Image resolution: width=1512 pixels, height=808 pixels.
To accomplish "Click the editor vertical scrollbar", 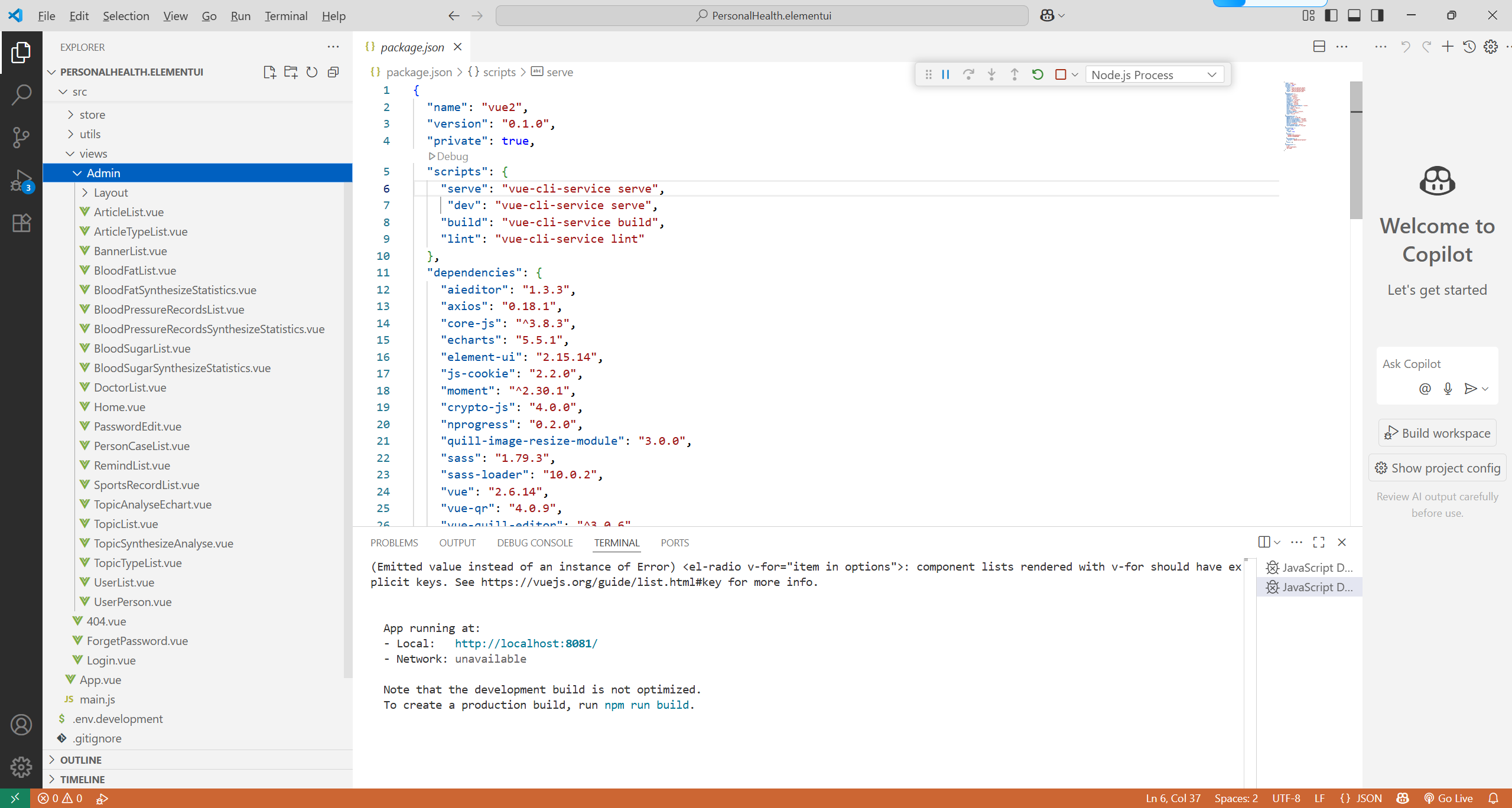I will (x=1356, y=151).
